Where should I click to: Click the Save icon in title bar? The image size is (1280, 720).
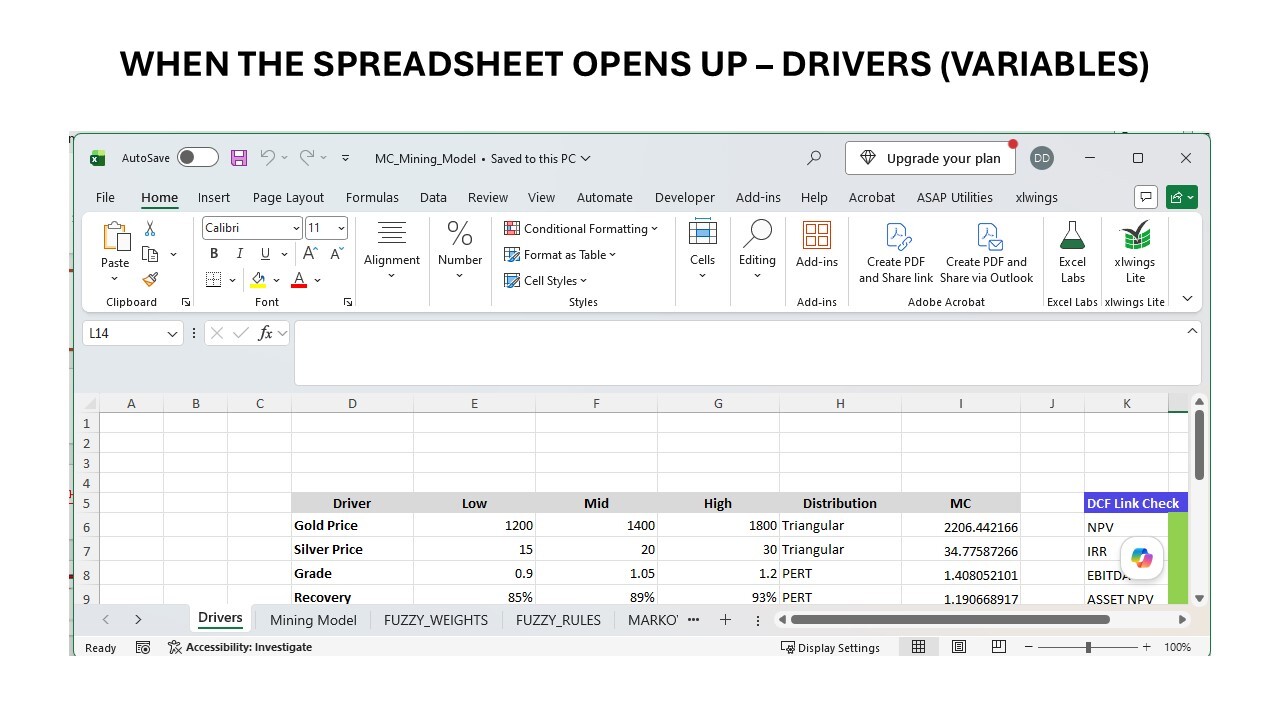[x=239, y=158]
